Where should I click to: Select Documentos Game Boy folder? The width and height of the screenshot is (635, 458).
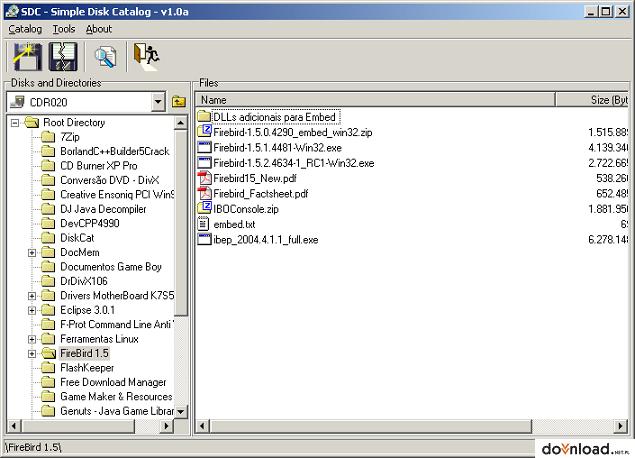[x=111, y=267]
